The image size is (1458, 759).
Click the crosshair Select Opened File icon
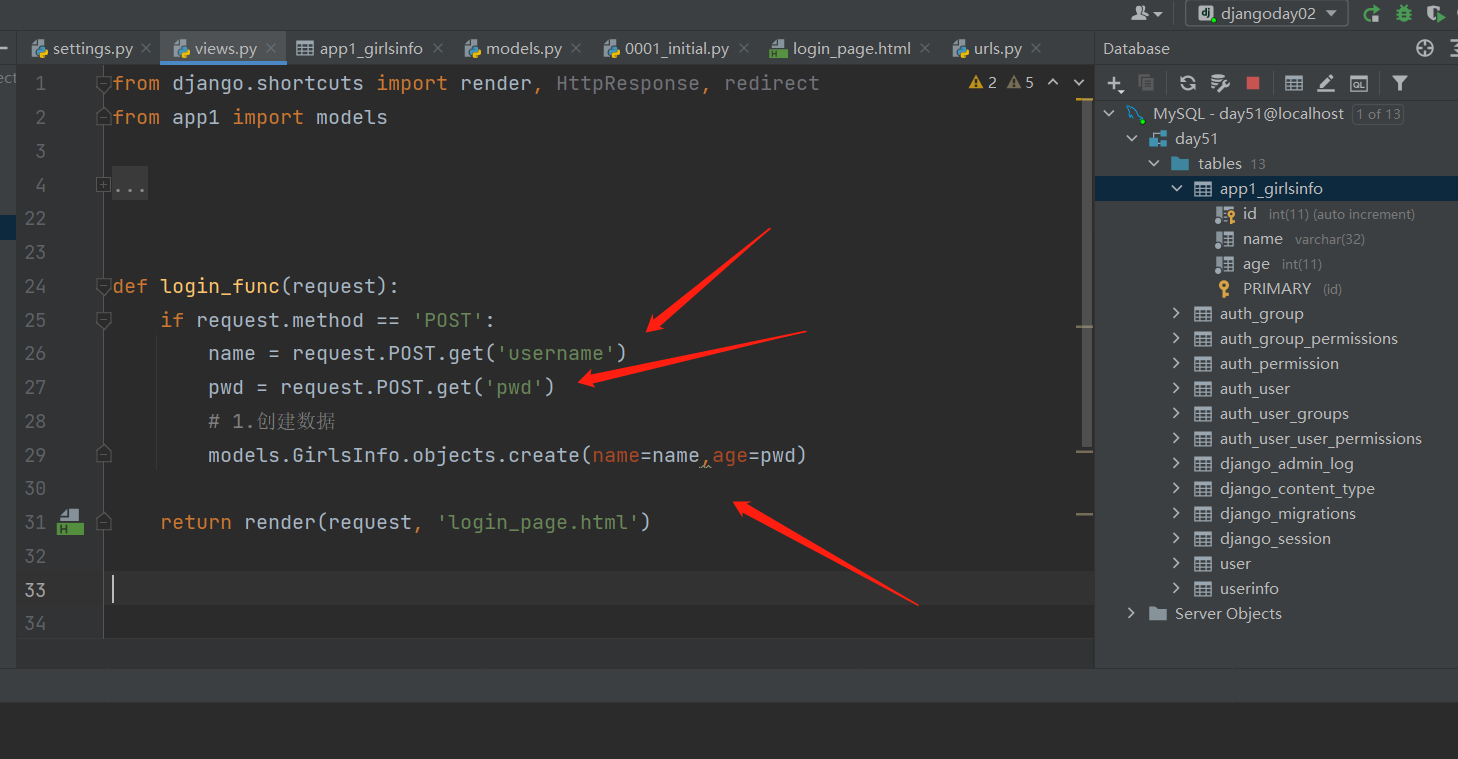1425,48
